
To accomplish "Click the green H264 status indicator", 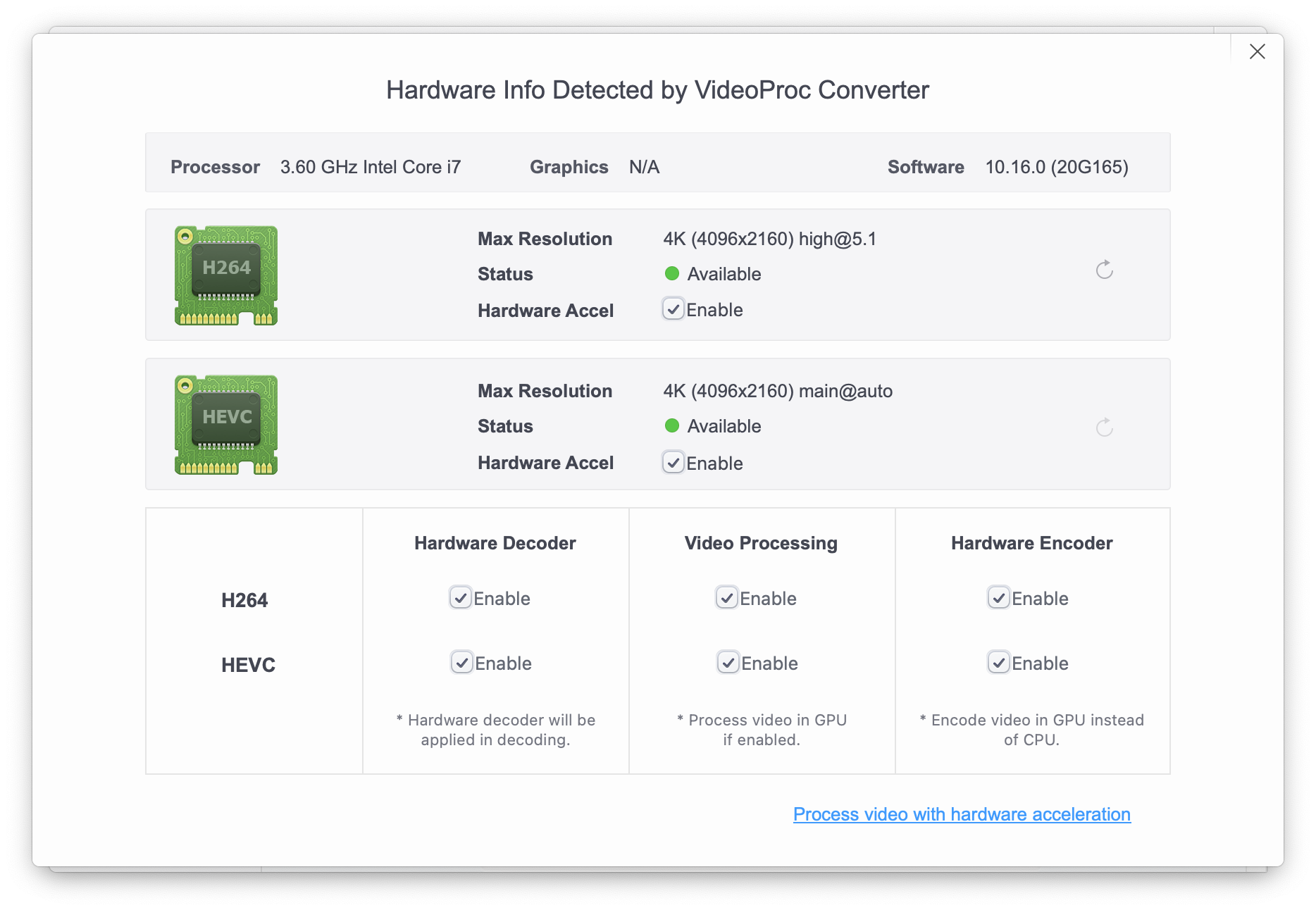I will [671, 273].
